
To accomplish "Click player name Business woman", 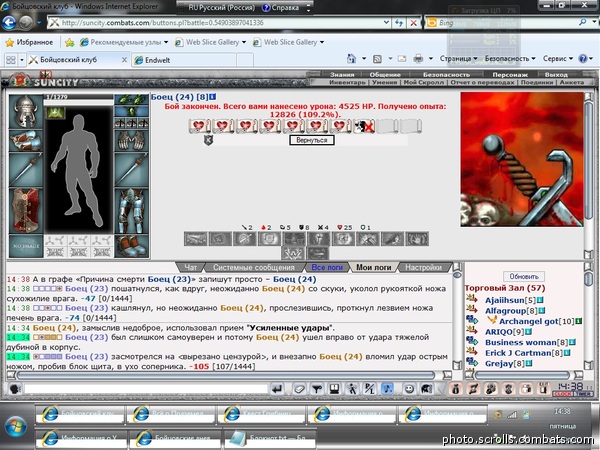I will [521, 342].
